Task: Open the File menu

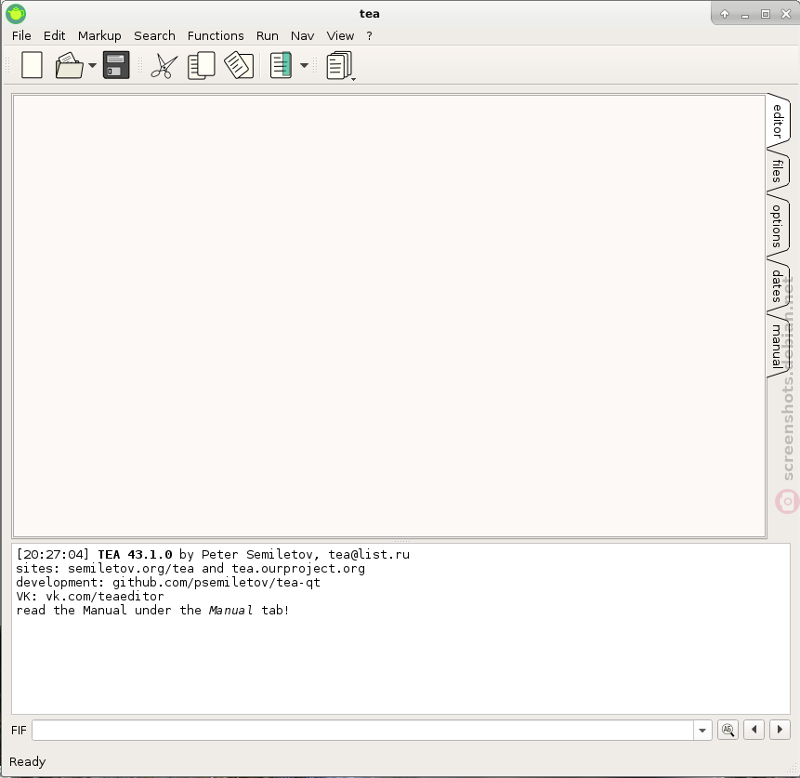Action: click(21, 36)
